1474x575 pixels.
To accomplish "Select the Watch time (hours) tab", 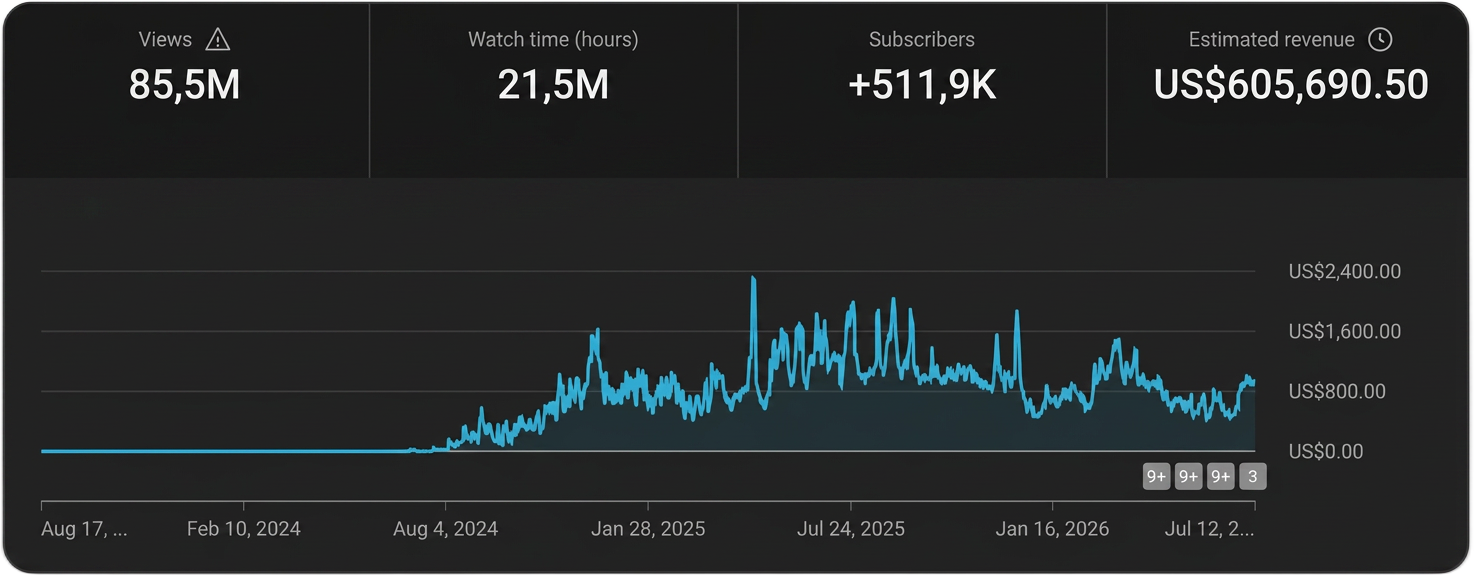I will coord(554,90).
